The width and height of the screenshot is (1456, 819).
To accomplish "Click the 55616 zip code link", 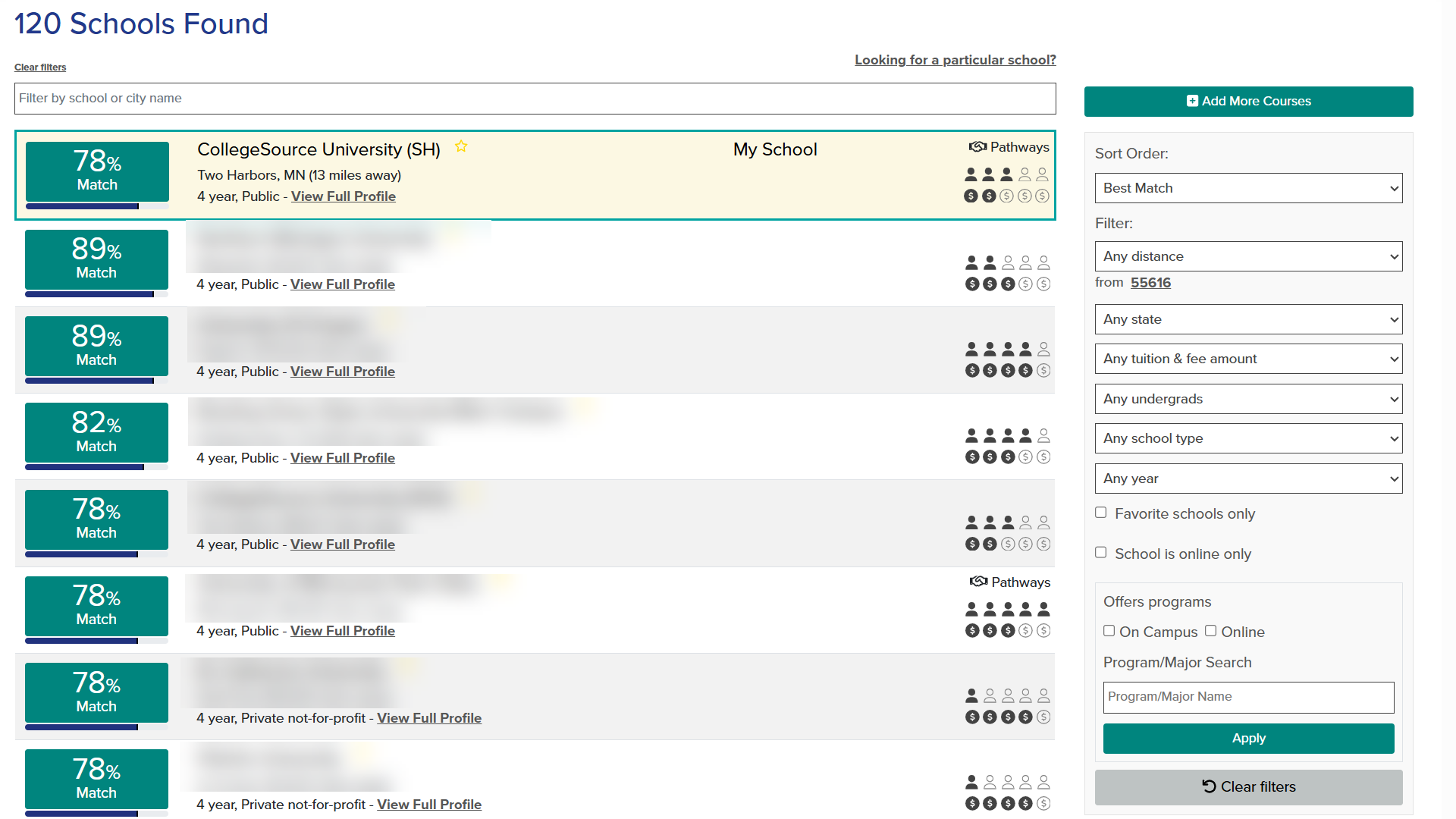I will [1150, 282].
